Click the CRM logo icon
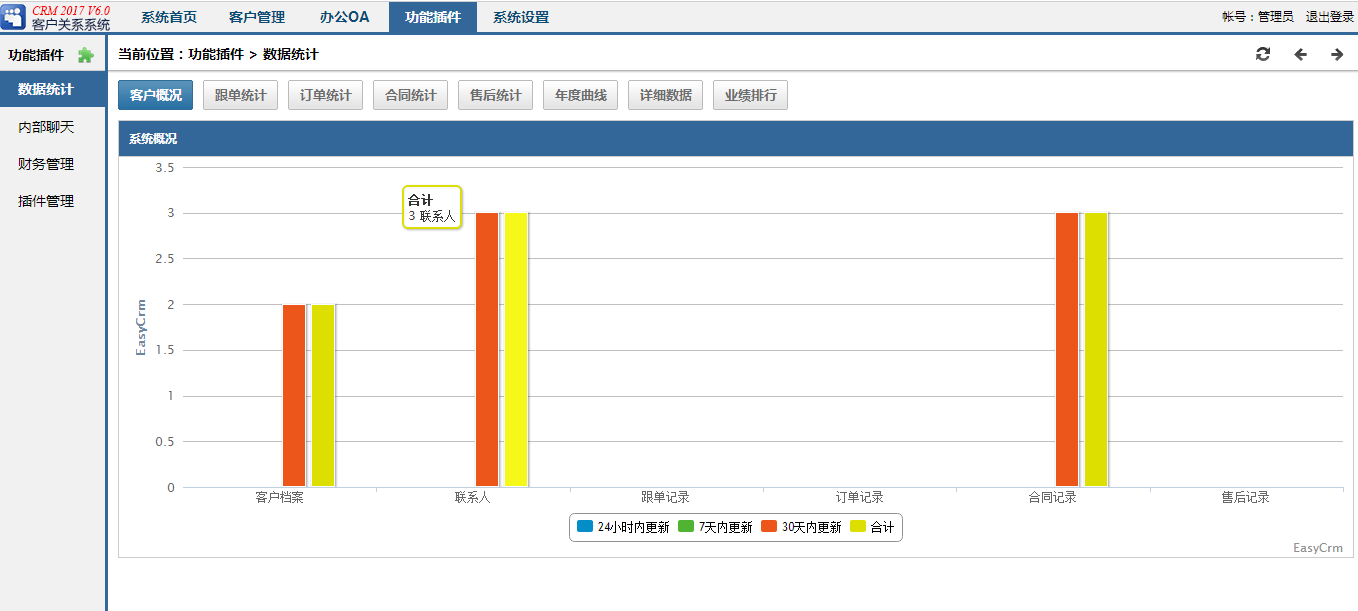The height and width of the screenshot is (611, 1358). coord(15,17)
